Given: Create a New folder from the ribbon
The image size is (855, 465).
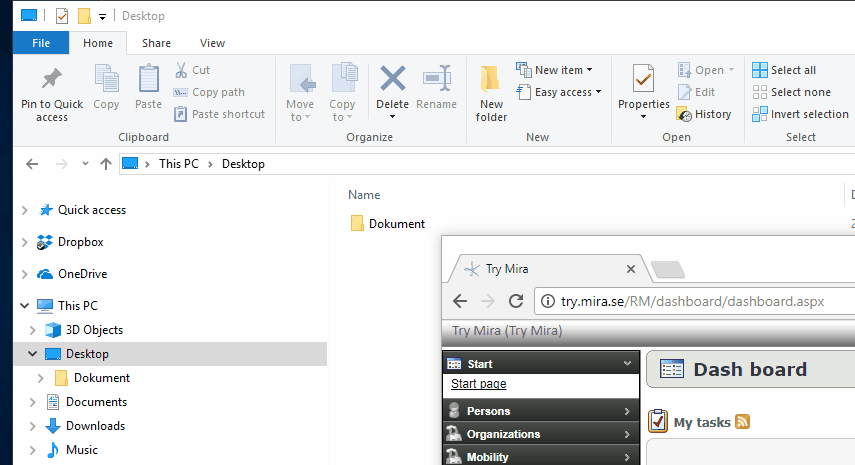Looking at the screenshot, I should (491, 93).
